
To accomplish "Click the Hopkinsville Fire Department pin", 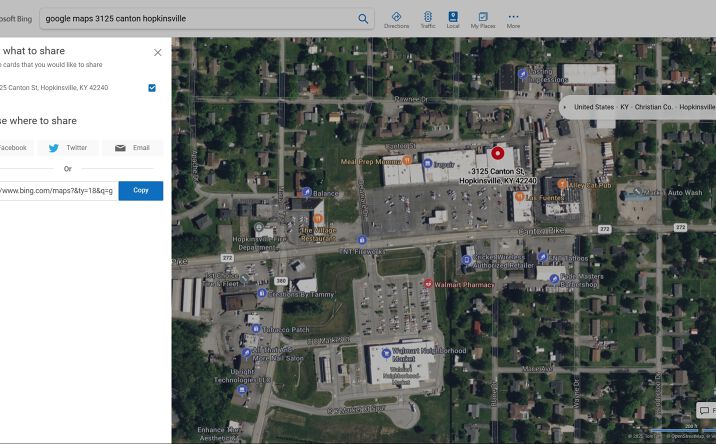I will 258,227.
